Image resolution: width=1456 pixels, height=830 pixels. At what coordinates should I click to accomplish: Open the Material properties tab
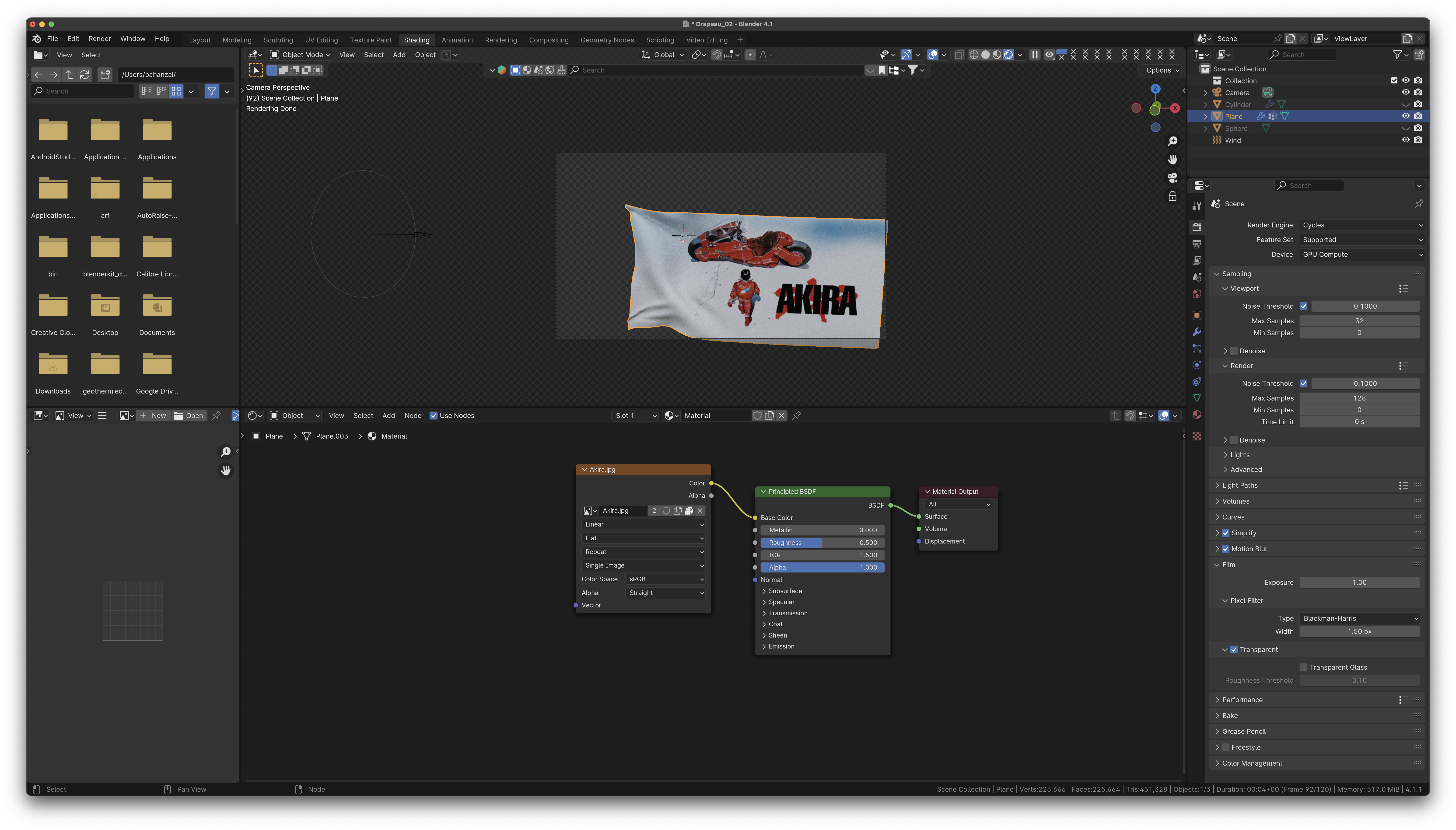(1197, 415)
